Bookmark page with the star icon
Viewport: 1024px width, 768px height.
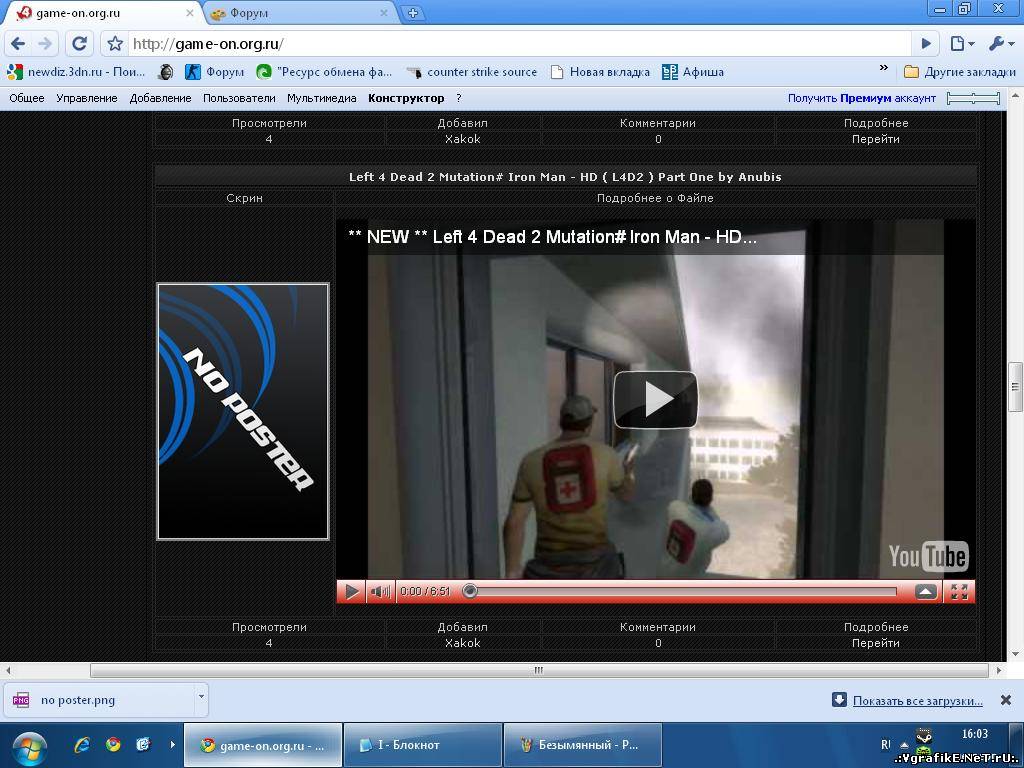click(115, 44)
